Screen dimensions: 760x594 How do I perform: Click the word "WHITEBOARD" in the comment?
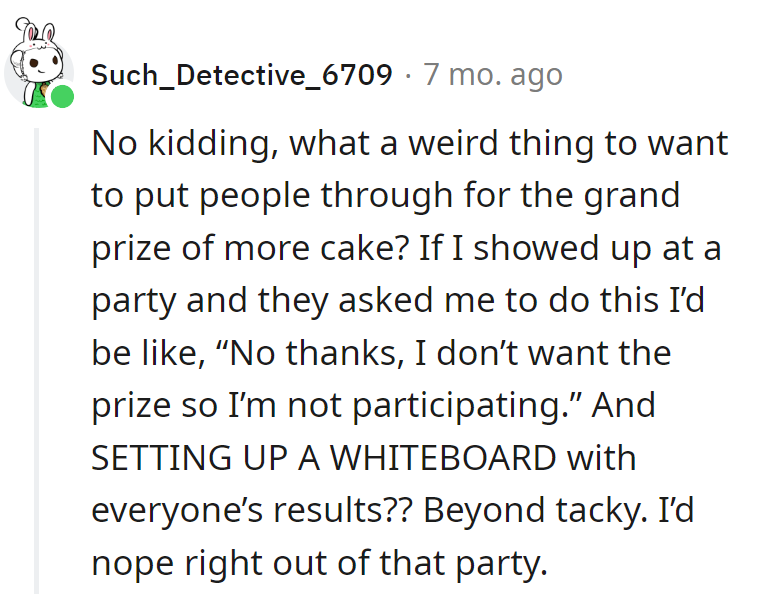tap(443, 458)
